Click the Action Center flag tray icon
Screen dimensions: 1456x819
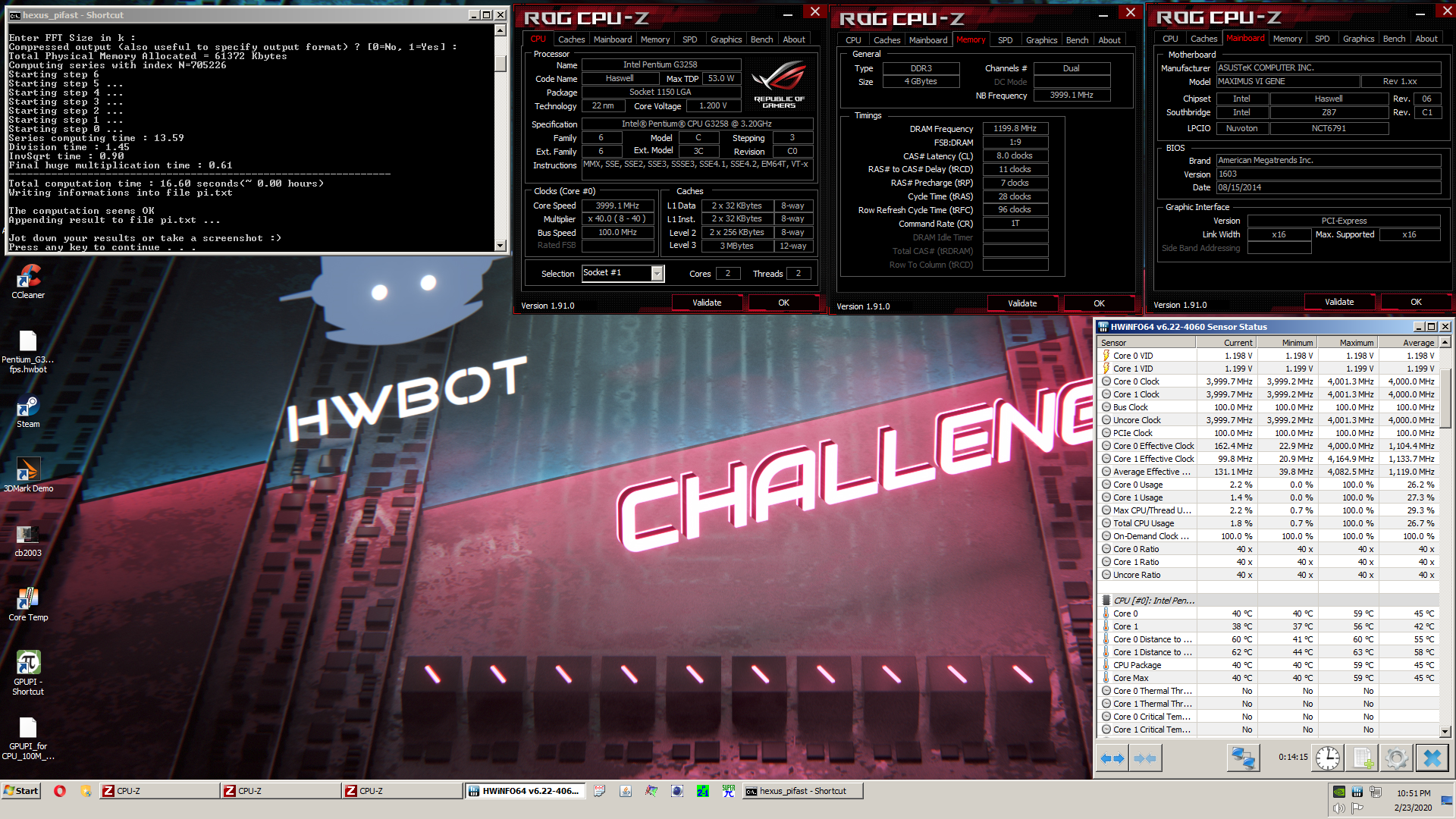click(x=1357, y=808)
